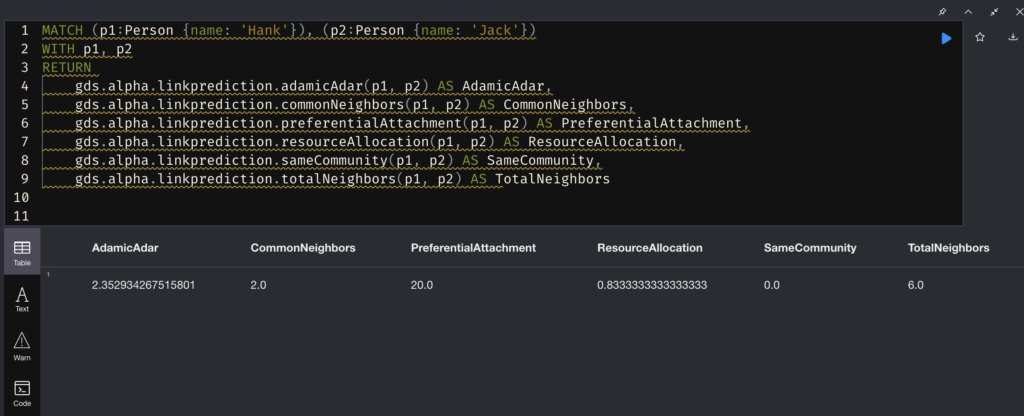The width and height of the screenshot is (1024, 416).
Task: Pin the query result frame
Action: point(940,11)
